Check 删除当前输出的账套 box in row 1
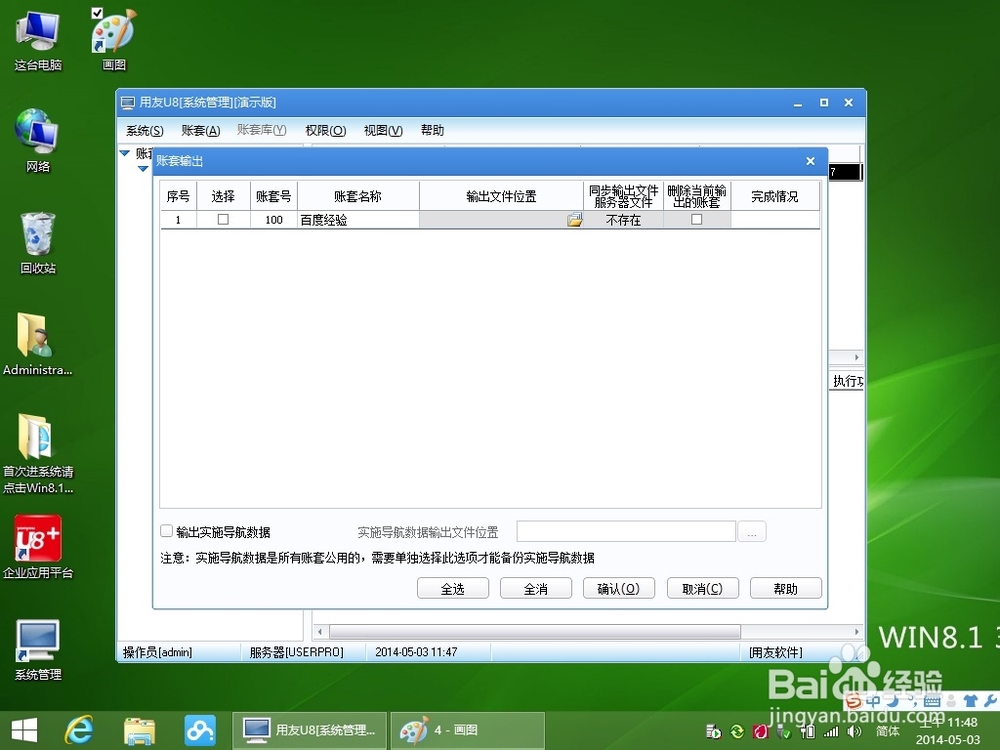The width and height of the screenshot is (1000, 750). 697,219
